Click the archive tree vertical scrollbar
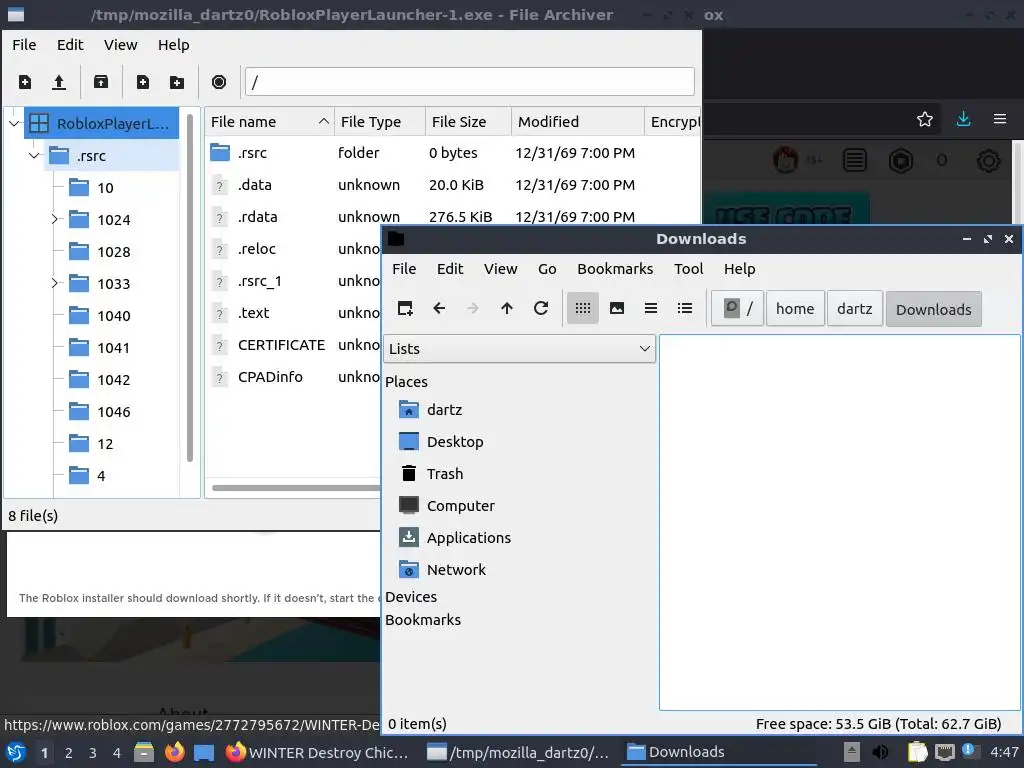Viewport: 1024px width, 768px height. pos(190,287)
